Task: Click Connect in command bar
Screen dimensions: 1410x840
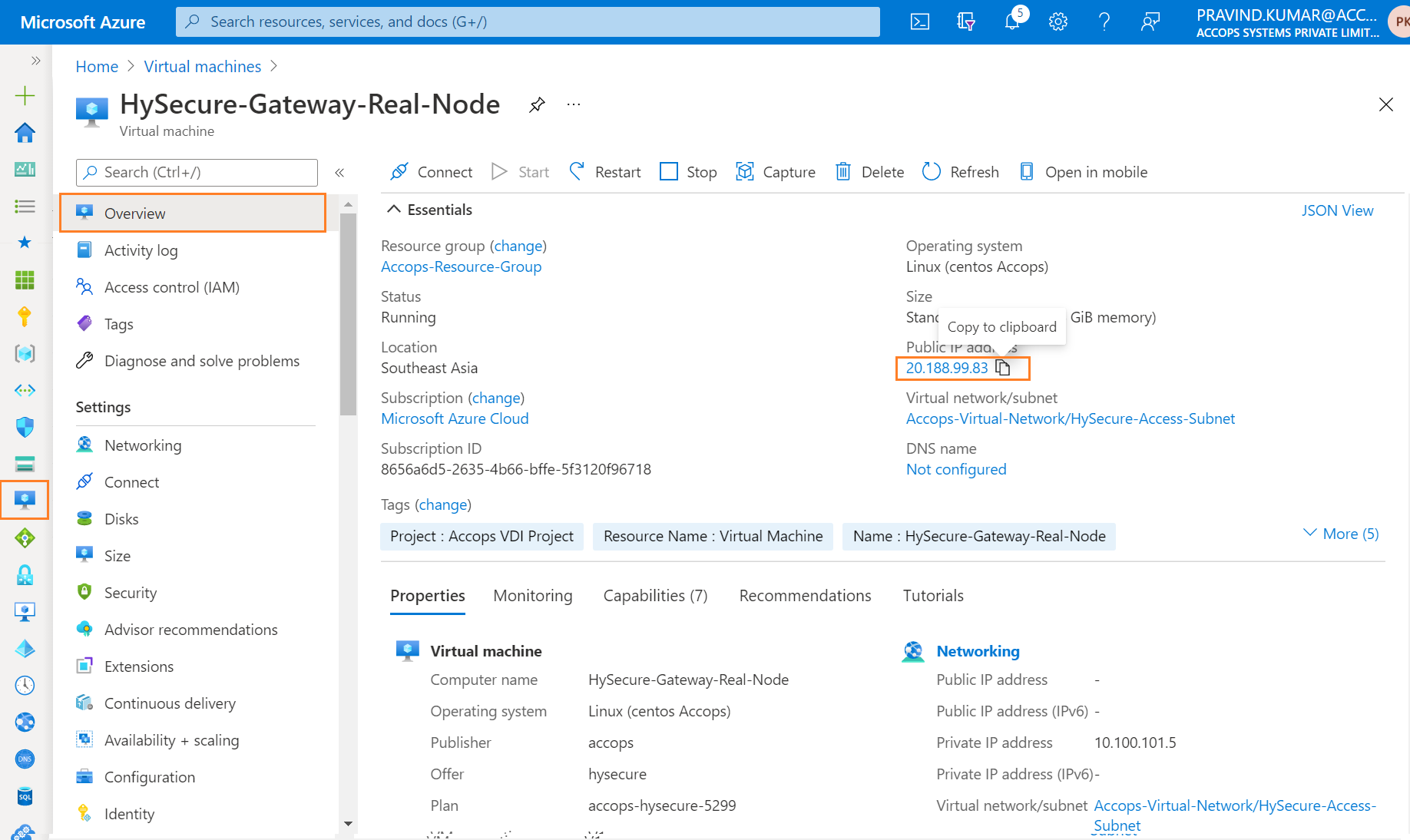Action: (x=431, y=172)
